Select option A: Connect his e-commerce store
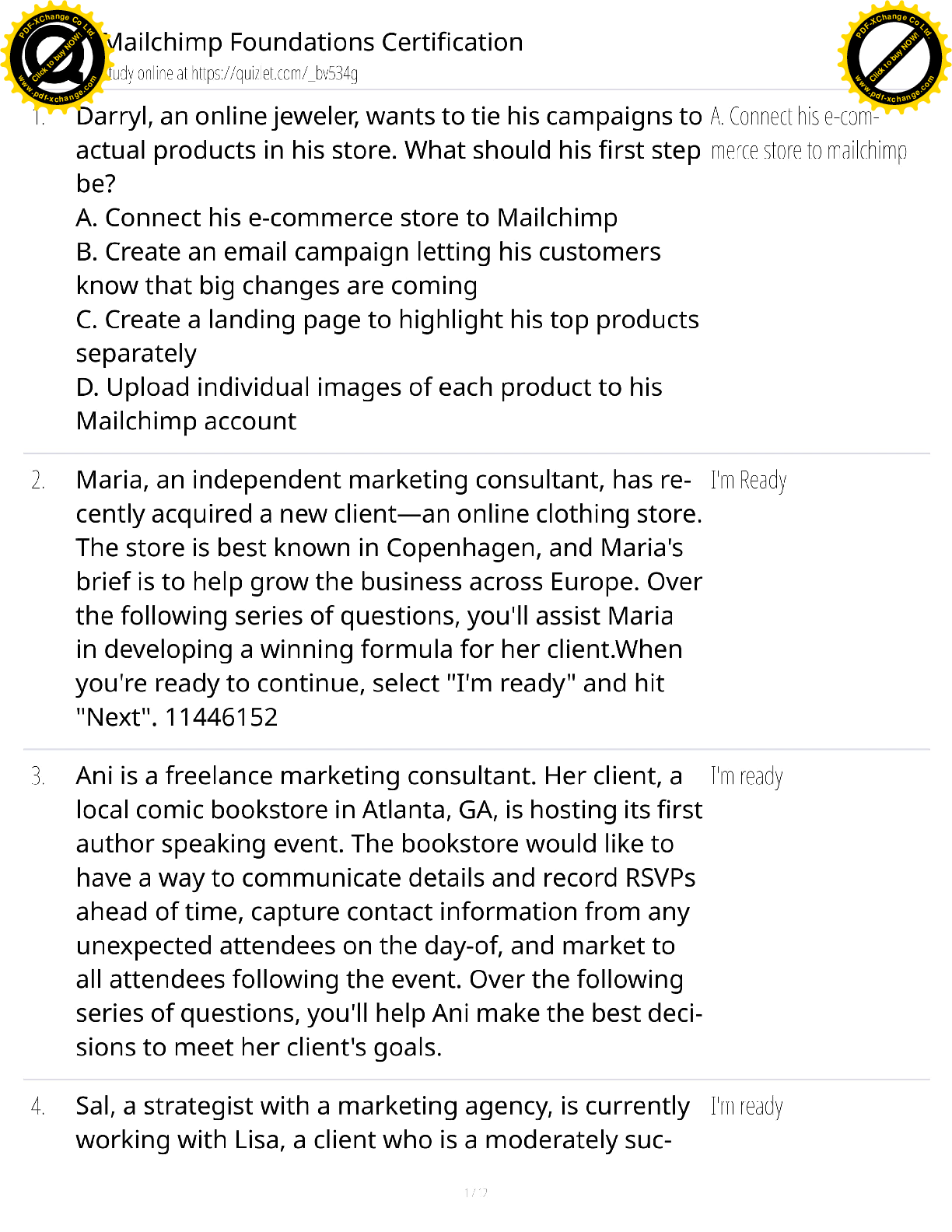This screenshot has height=1232, width=952. tap(347, 218)
